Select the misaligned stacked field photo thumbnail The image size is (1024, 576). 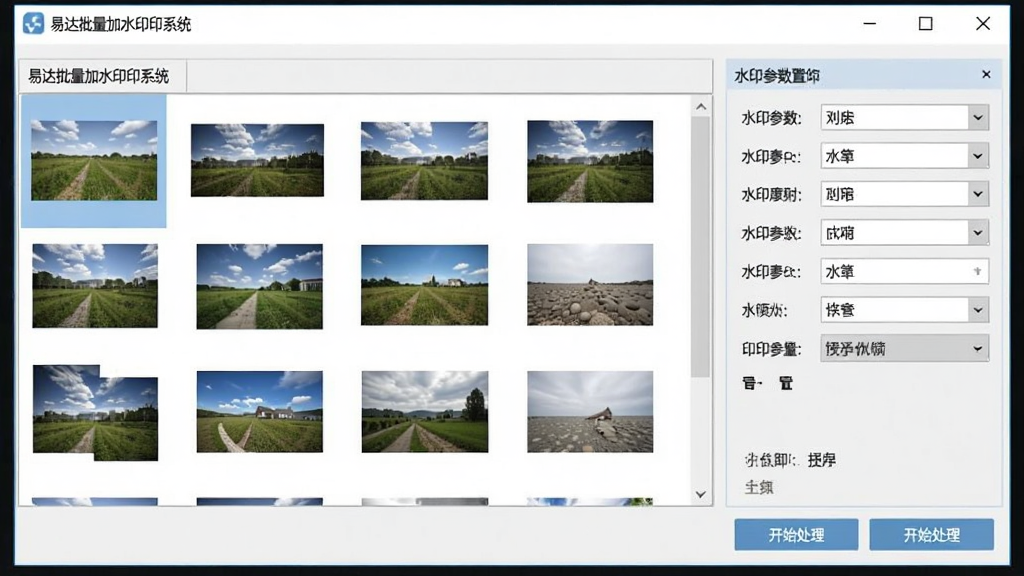(95, 413)
